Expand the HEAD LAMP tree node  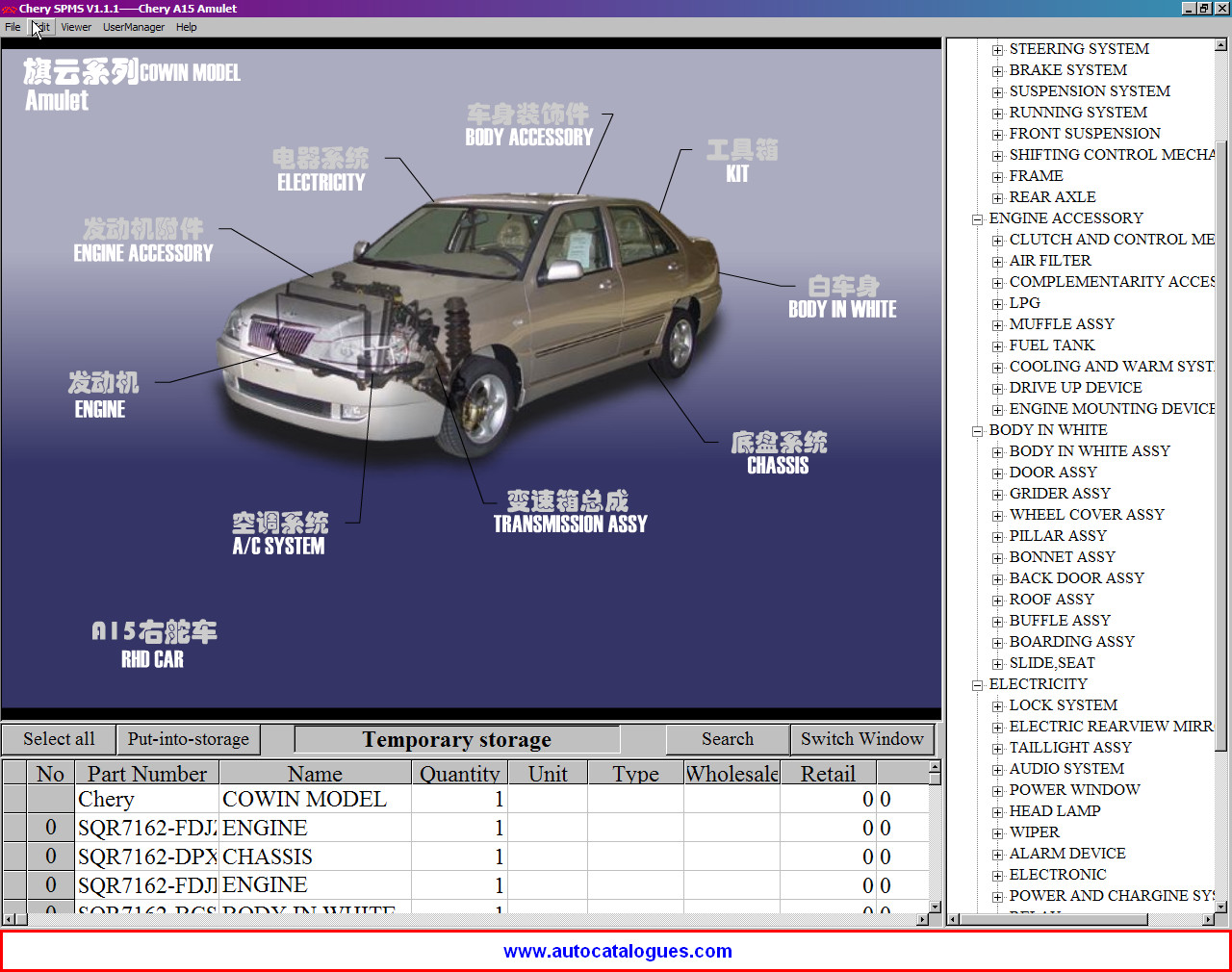coord(997,812)
